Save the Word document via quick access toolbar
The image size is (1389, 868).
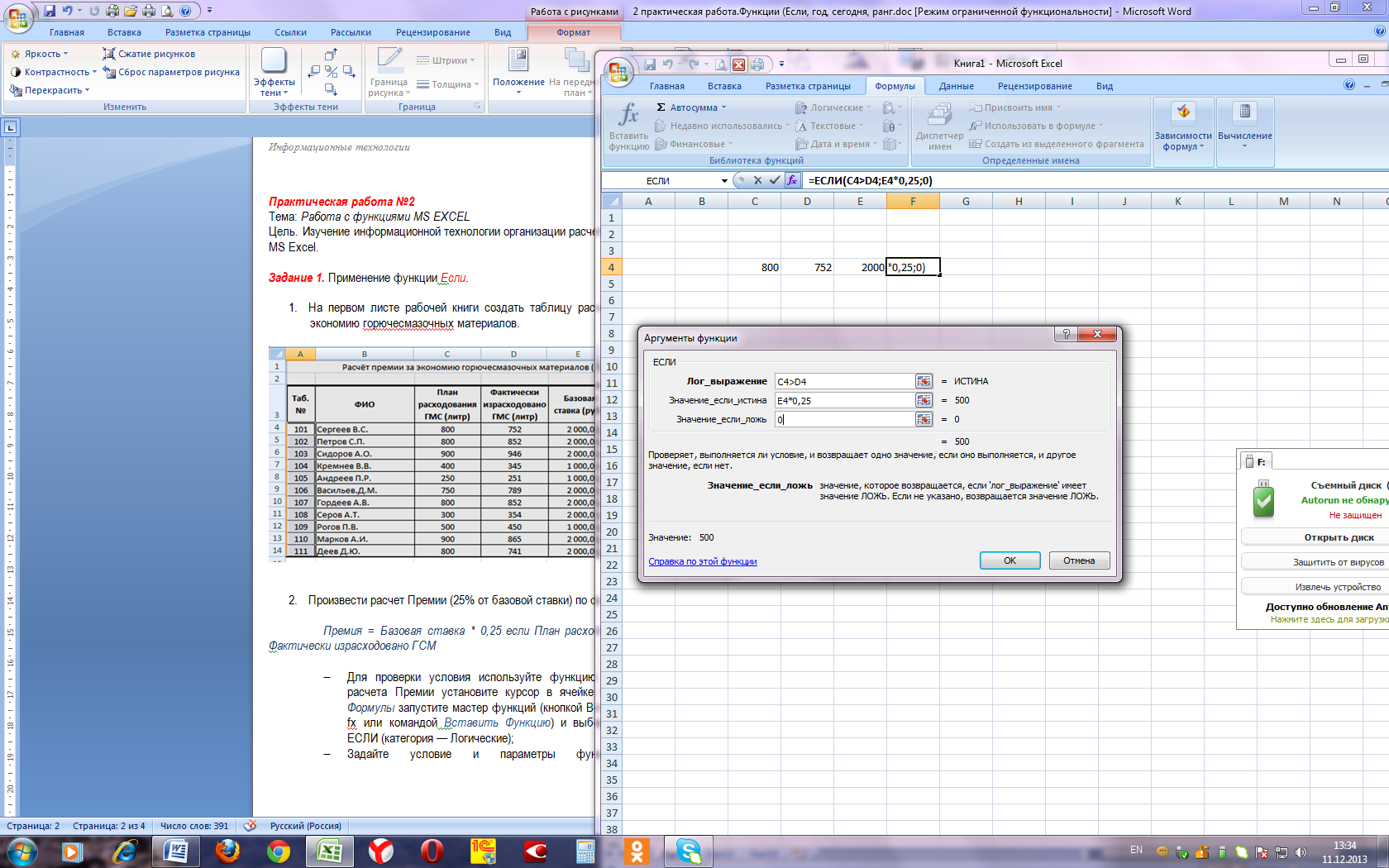(x=50, y=11)
